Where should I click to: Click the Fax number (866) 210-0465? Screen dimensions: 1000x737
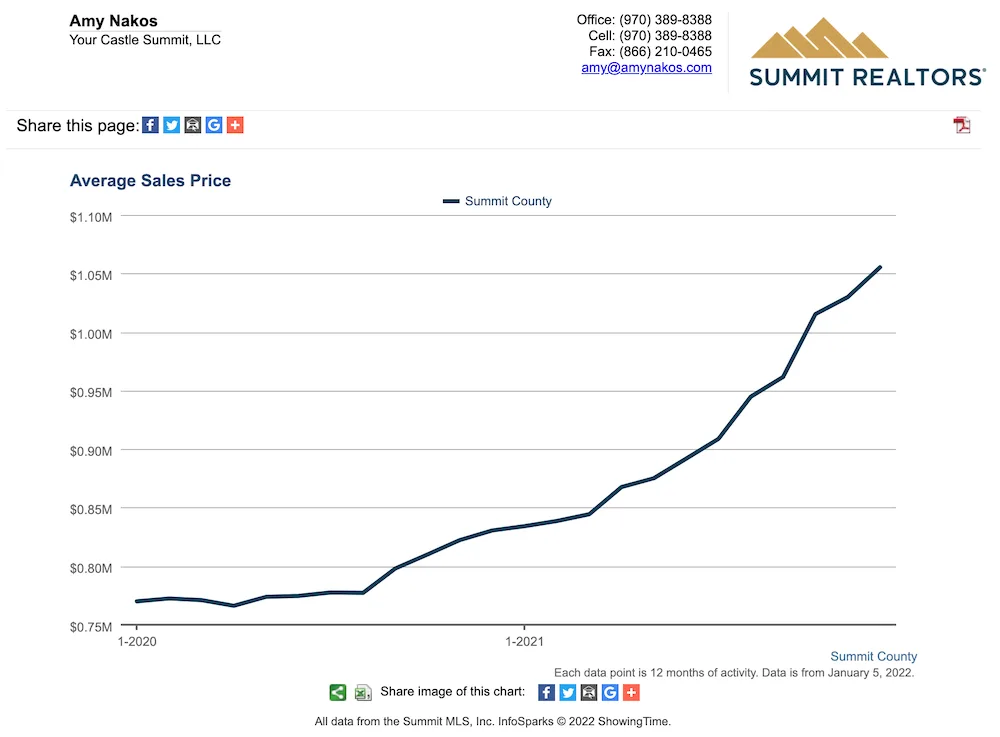pyautogui.click(x=665, y=52)
